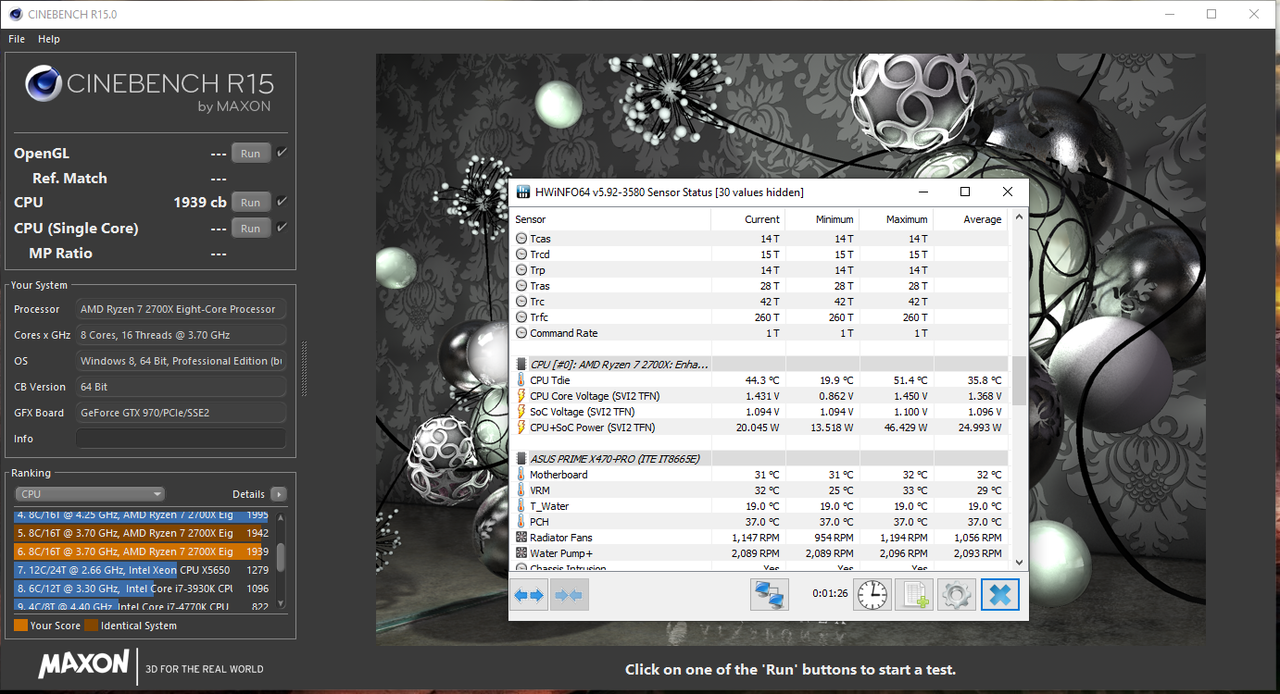
Task: Click HWiNFO sensor list scroll-down arrow
Action: pyautogui.click(x=1019, y=563)
